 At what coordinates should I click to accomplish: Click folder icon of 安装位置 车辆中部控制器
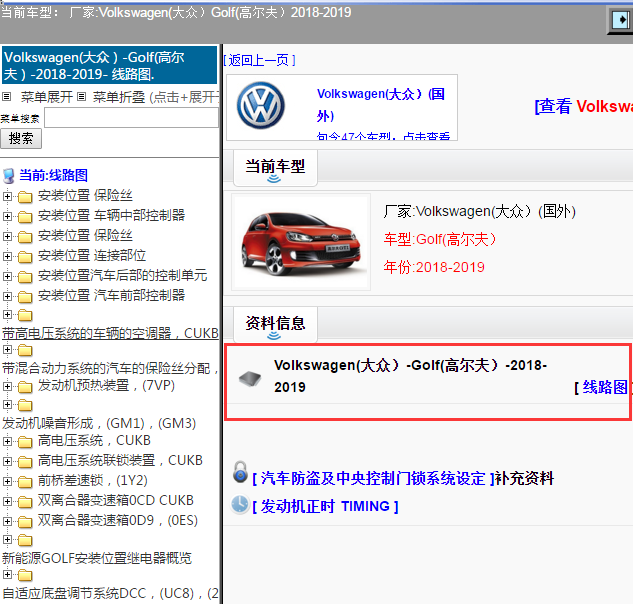[x=25, y=217]
